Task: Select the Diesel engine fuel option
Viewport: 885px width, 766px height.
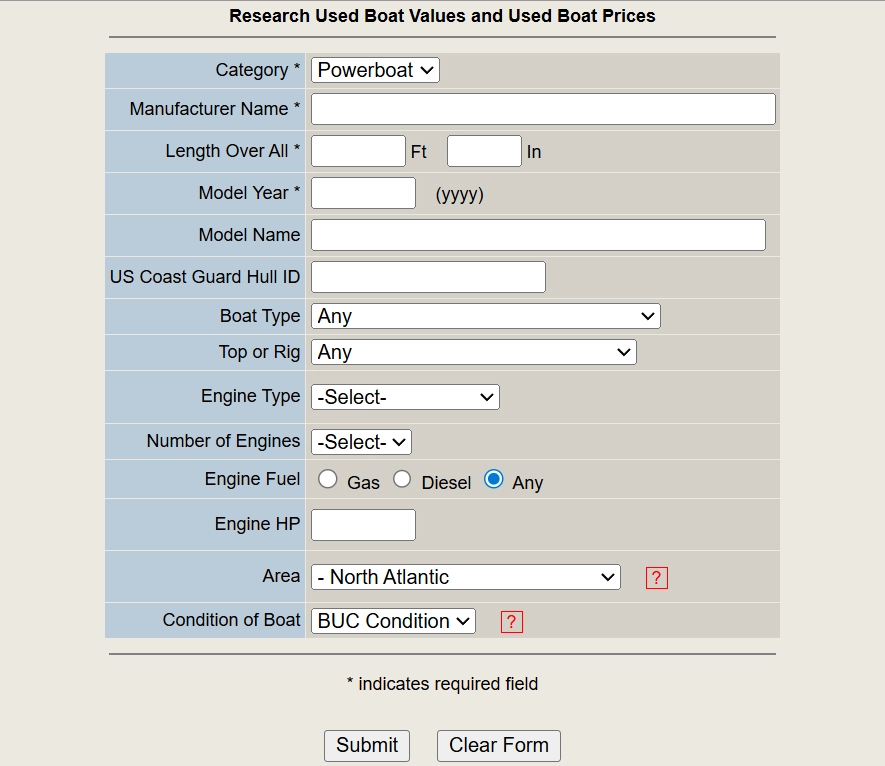Action: click(402, 480)
